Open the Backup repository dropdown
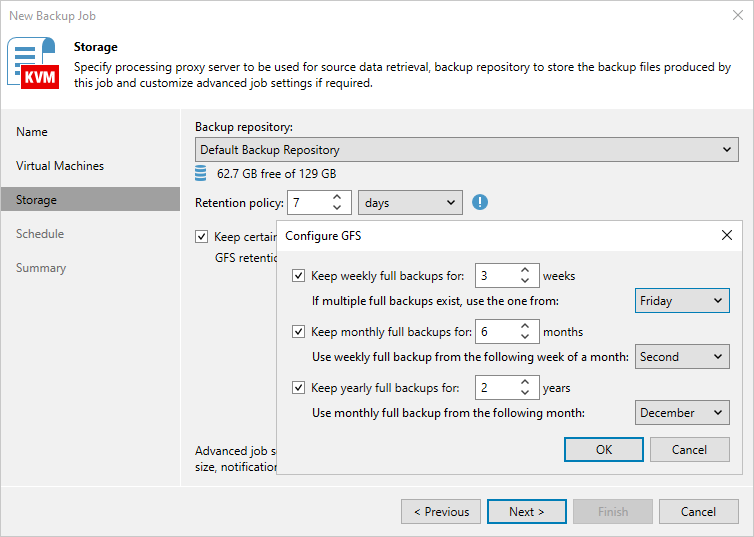Viewport: 754px width, 537px height. pyautogui.click(x=467, y=150)
